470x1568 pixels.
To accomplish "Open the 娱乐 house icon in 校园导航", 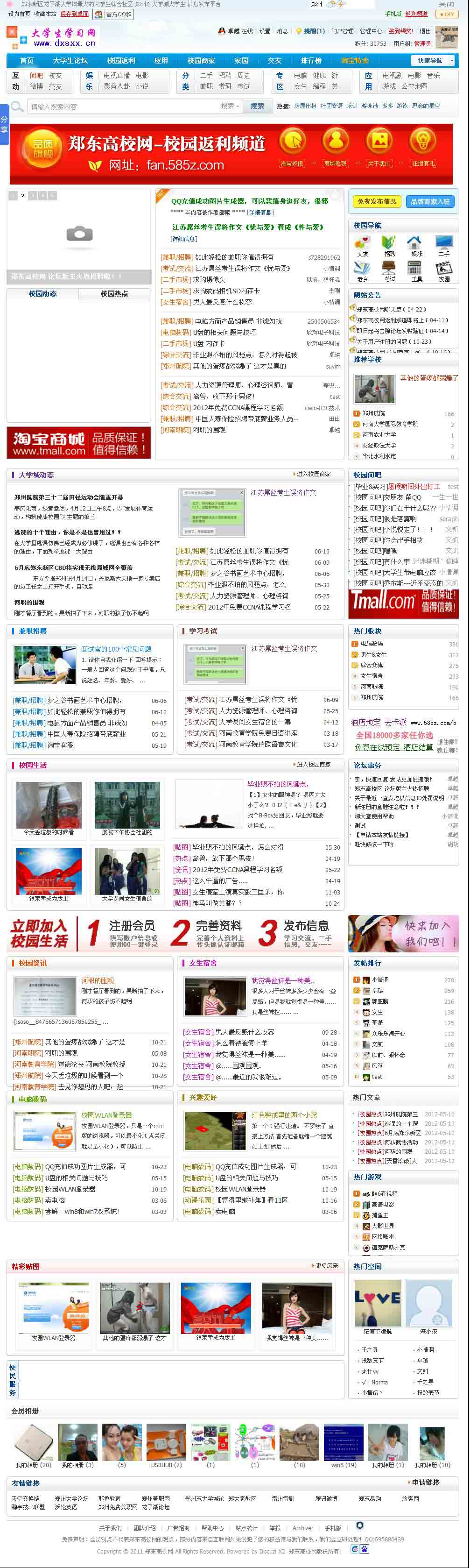I will (x=415, y=242).
